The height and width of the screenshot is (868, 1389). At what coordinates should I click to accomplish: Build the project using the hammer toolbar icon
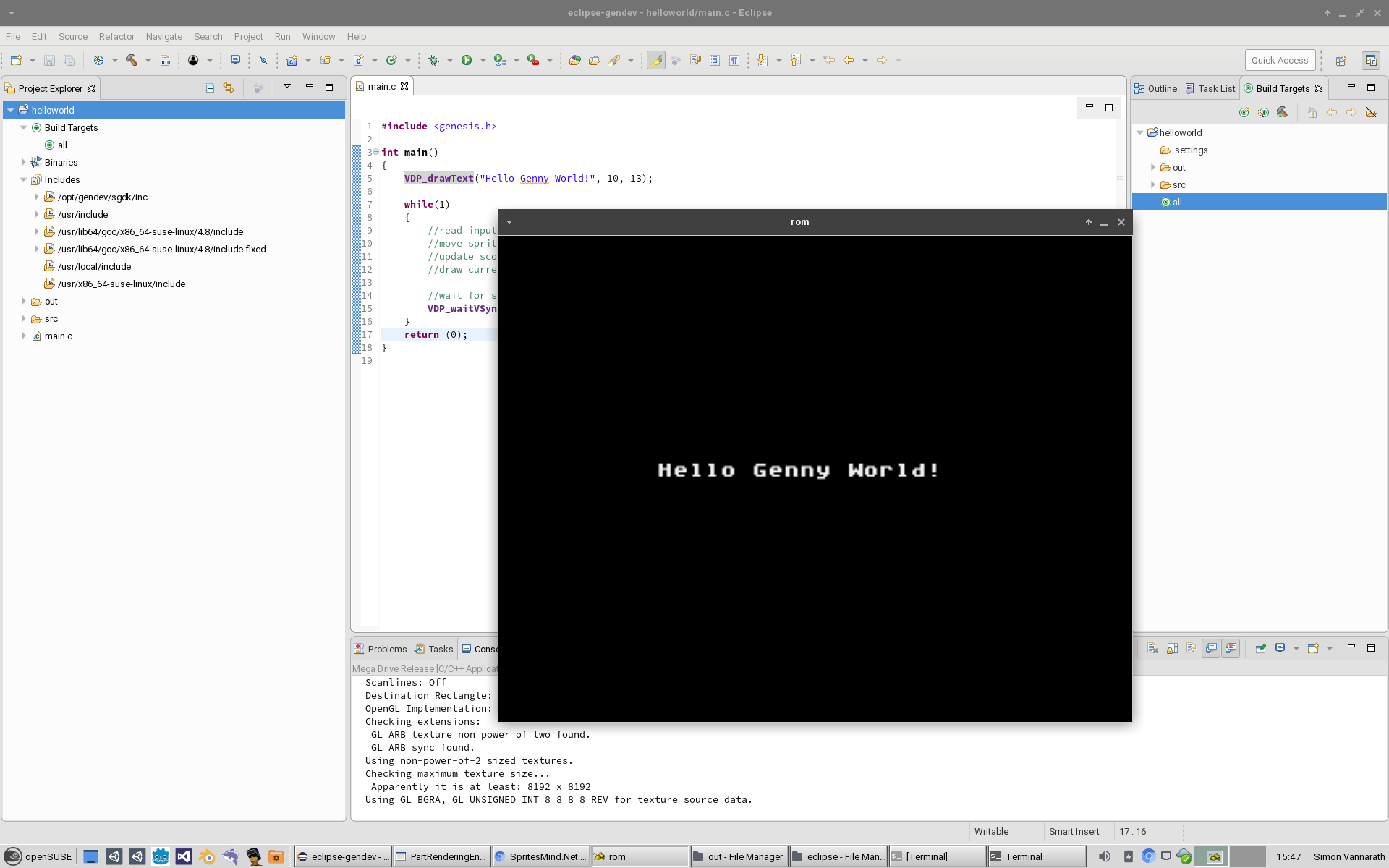(x=131, y=60)
